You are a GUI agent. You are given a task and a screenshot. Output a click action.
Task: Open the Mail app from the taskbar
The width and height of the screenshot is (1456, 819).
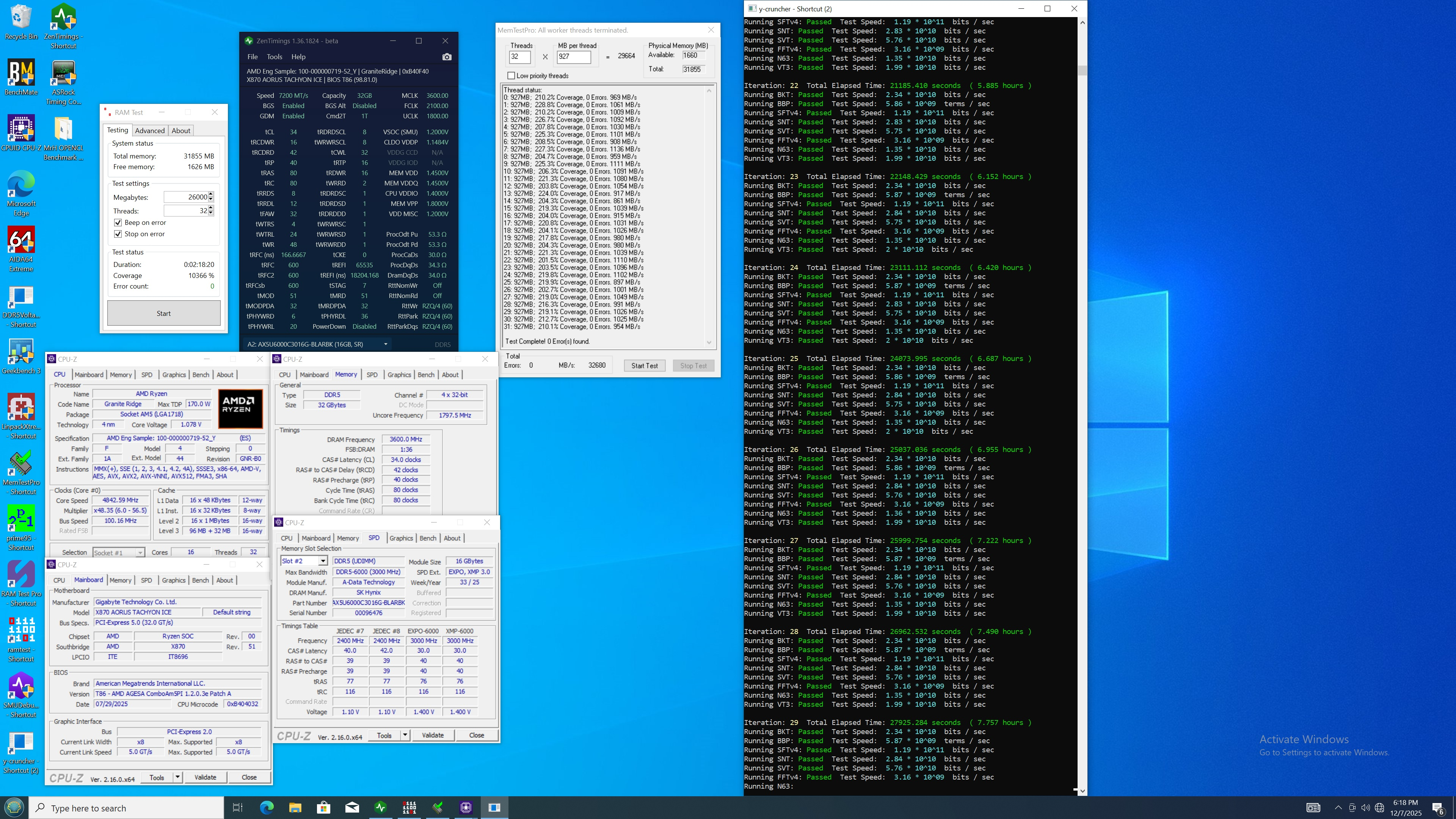(352, 808)
